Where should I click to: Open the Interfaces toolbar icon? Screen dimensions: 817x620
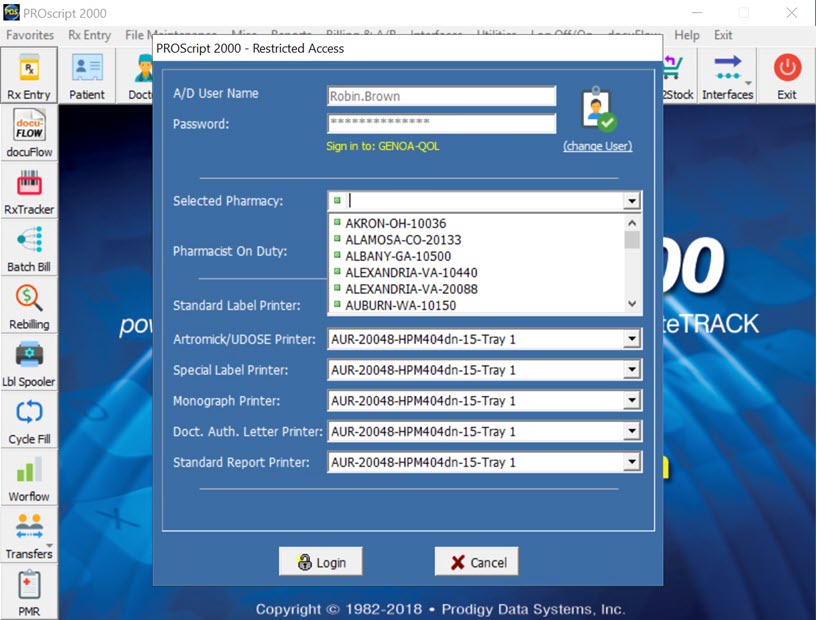tap(727, 76)
